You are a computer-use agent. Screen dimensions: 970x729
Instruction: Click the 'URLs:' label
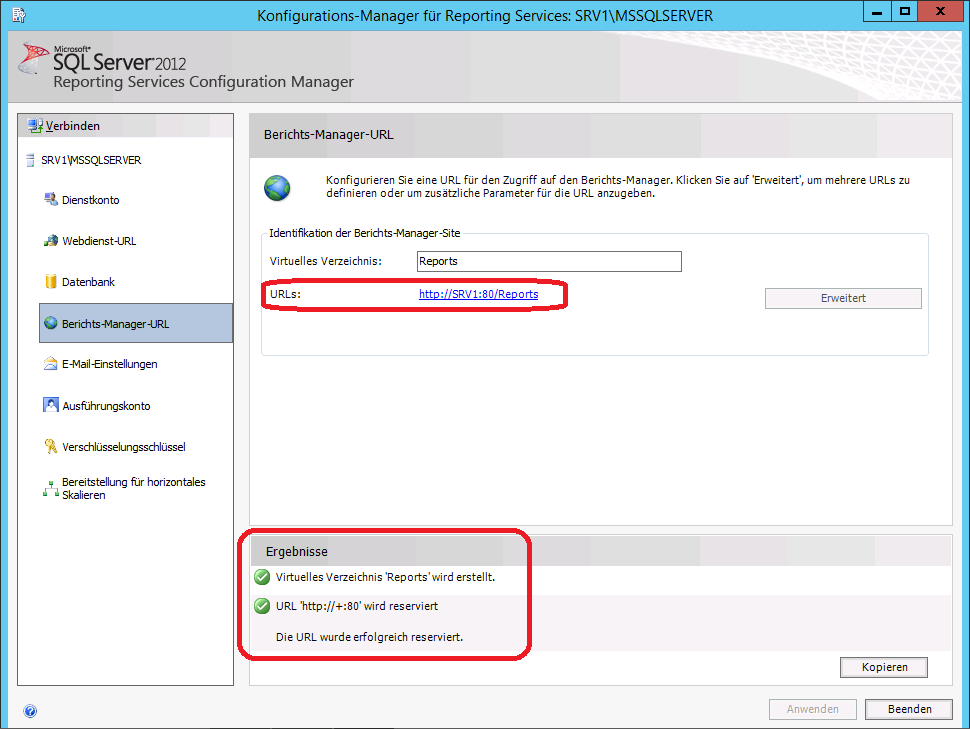point(285,294)
